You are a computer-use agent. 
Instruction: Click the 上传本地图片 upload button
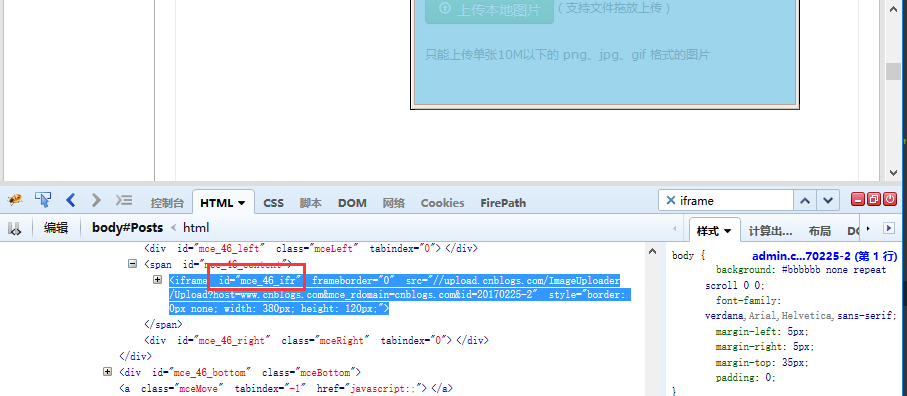point(489,10)
